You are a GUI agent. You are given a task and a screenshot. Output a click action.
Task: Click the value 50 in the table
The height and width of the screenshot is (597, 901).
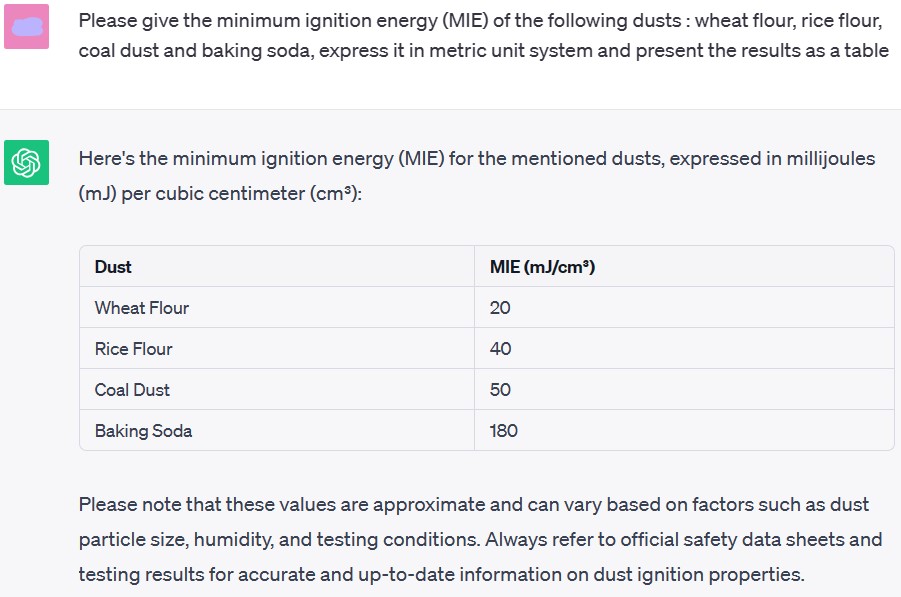[500, 390]
